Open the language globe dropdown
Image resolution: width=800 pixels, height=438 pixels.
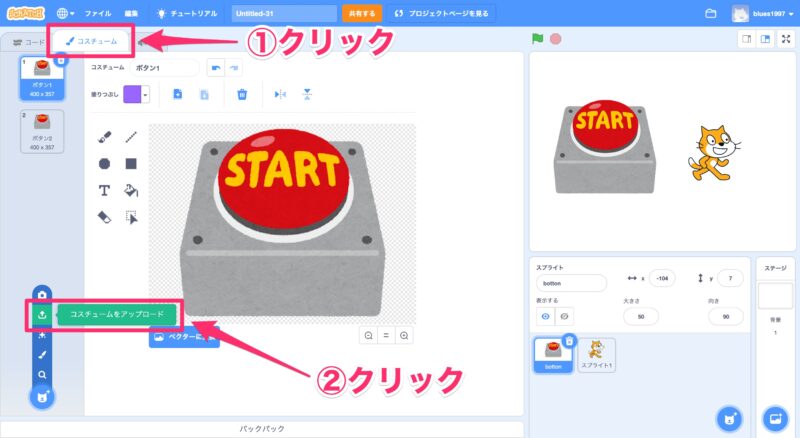pyautogui.click(x=67, y=14)
